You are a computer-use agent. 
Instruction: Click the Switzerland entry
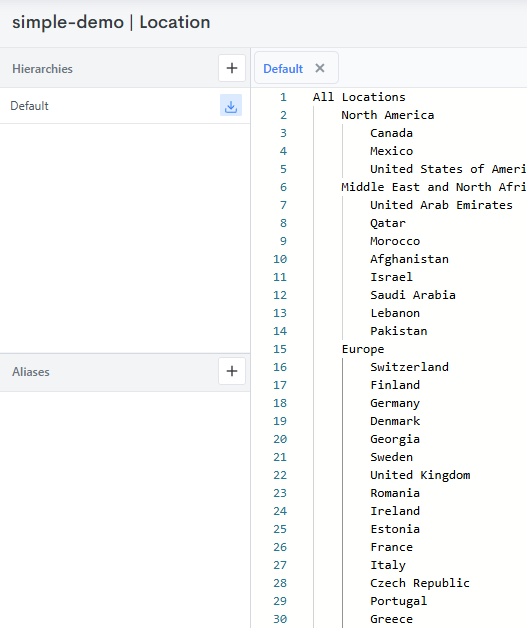409,367
